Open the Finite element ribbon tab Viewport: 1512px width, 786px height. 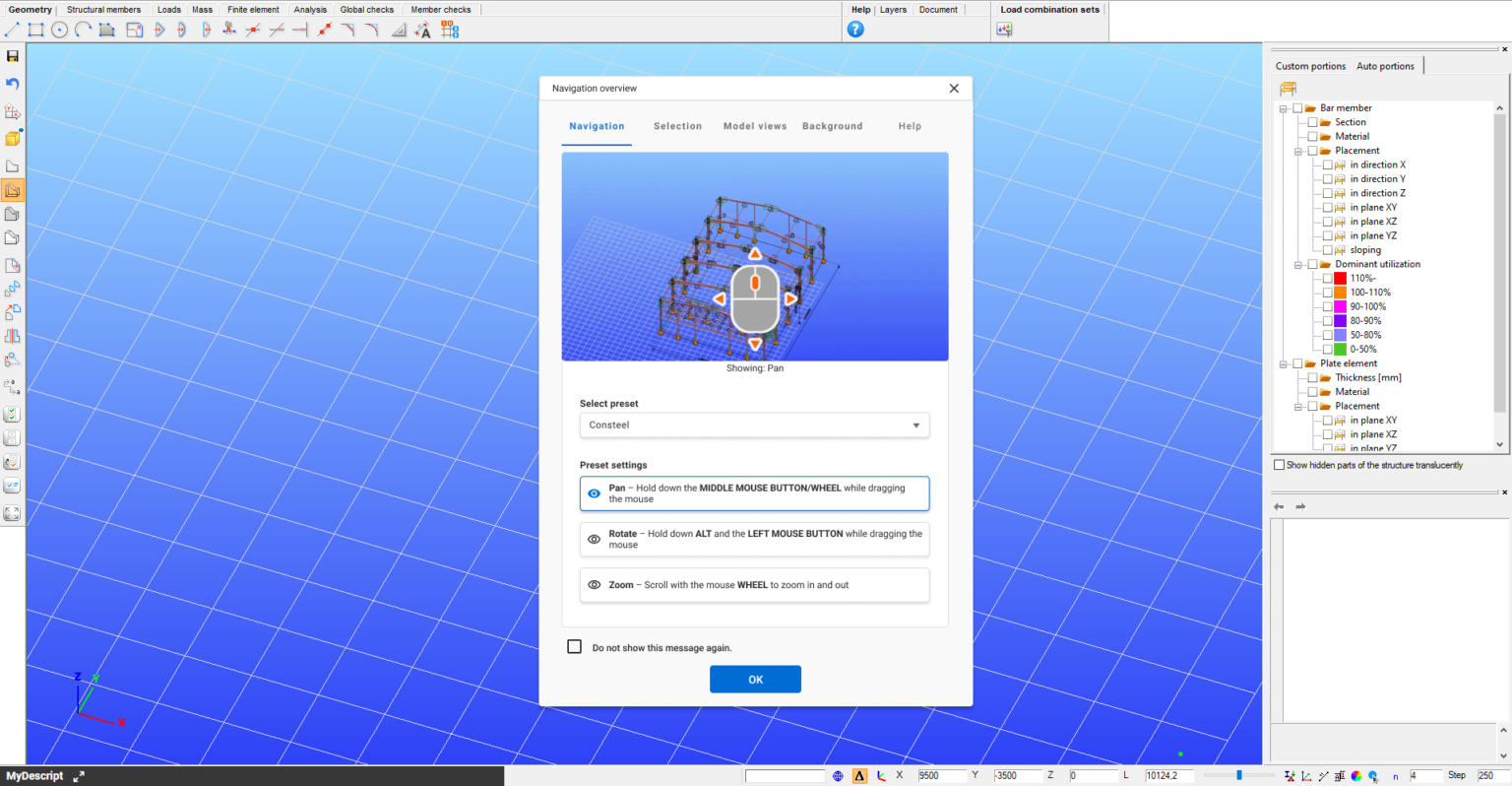pos(253,10)
